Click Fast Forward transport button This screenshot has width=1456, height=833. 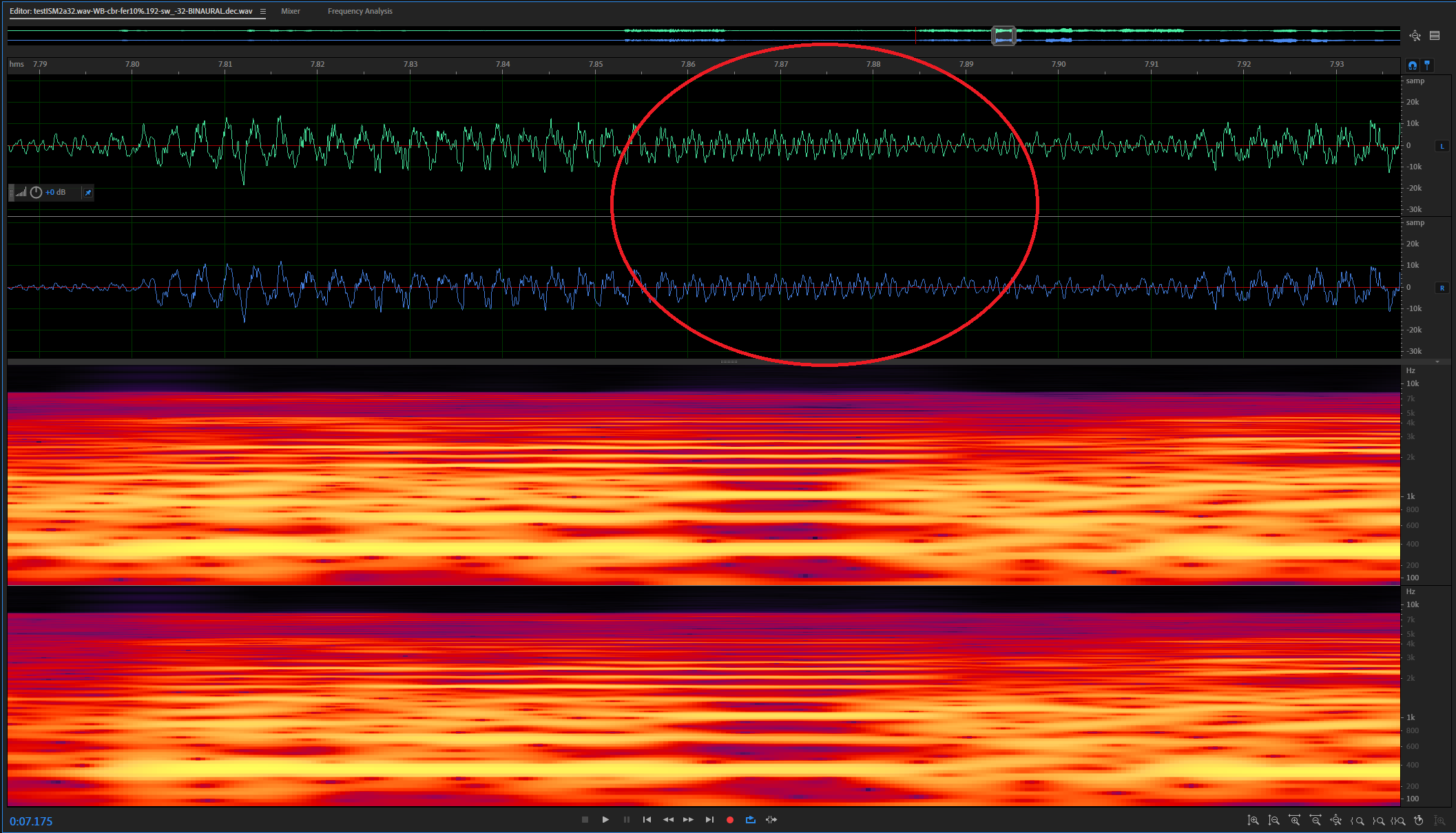[688, 820]
